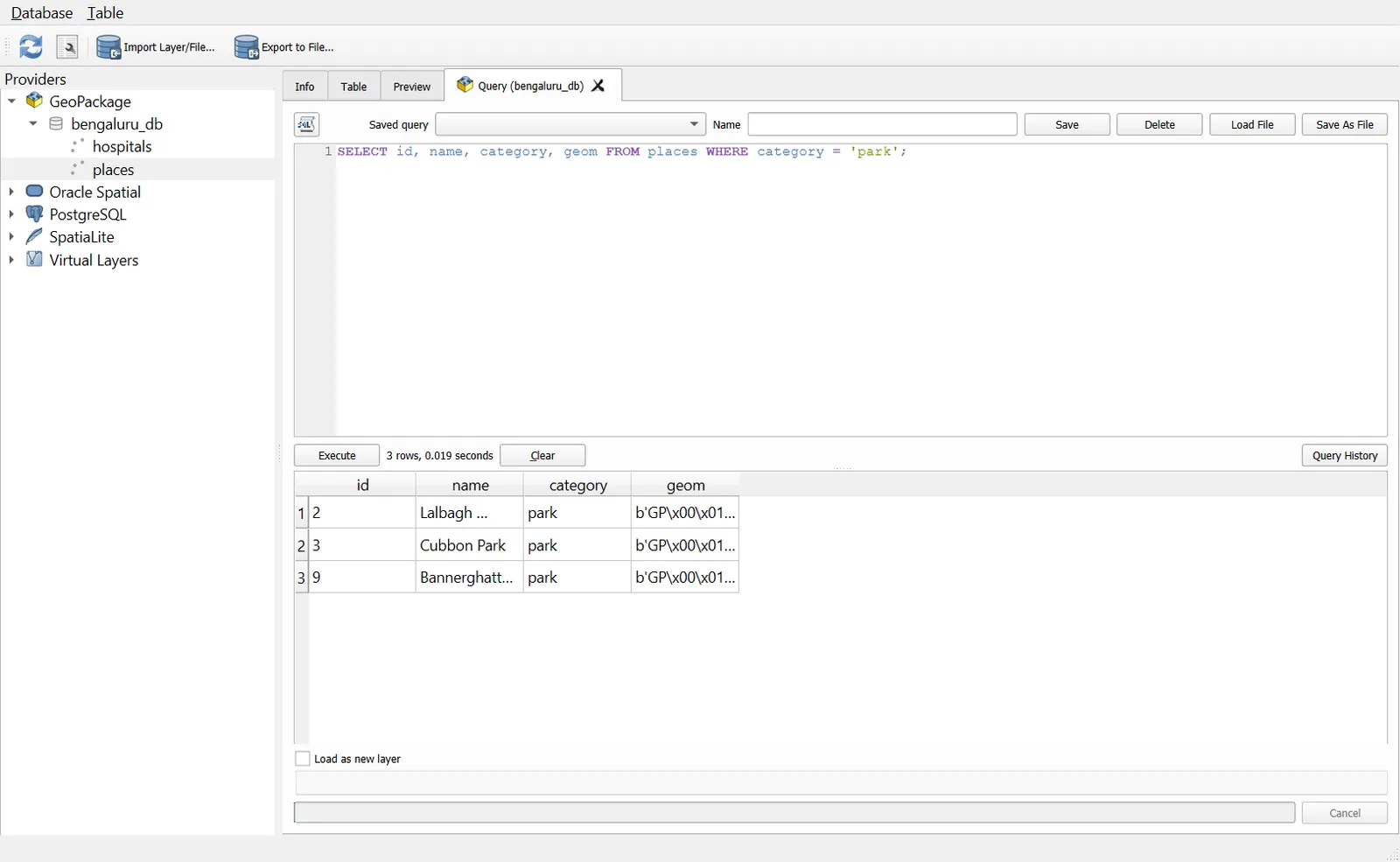Collapse the bengaluru_db tree node
This screenshot has width=1400, height=862.
(x=33, y=123)
